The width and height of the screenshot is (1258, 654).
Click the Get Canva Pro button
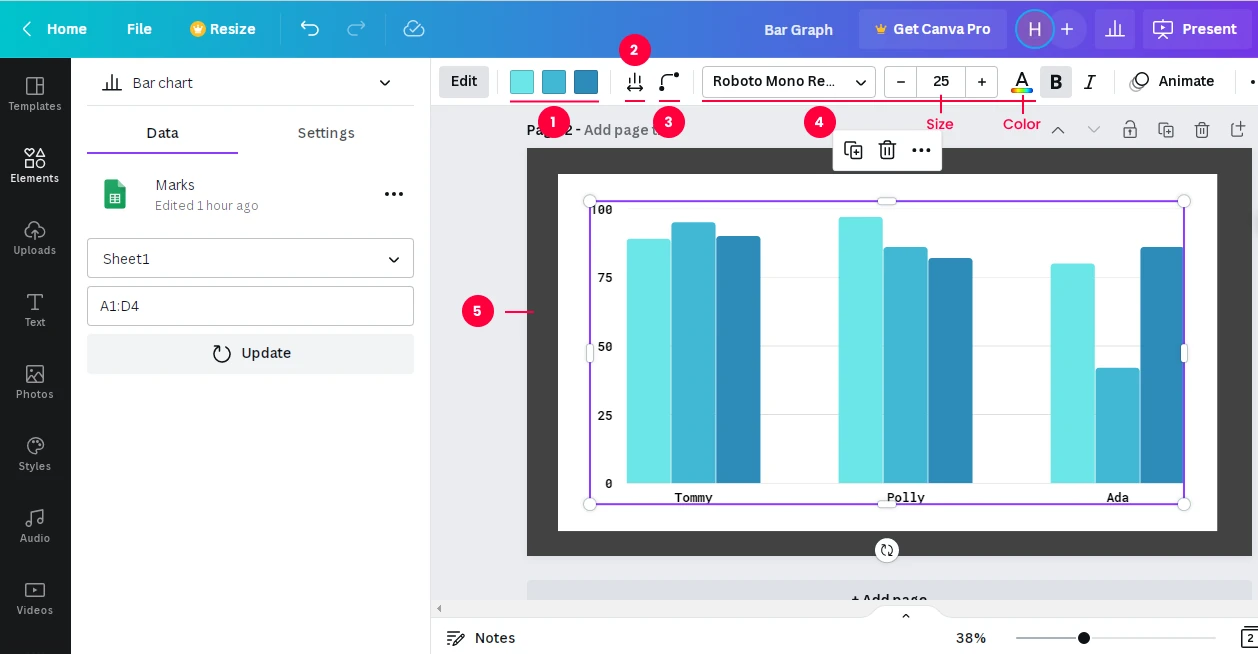tap(932, 29)
